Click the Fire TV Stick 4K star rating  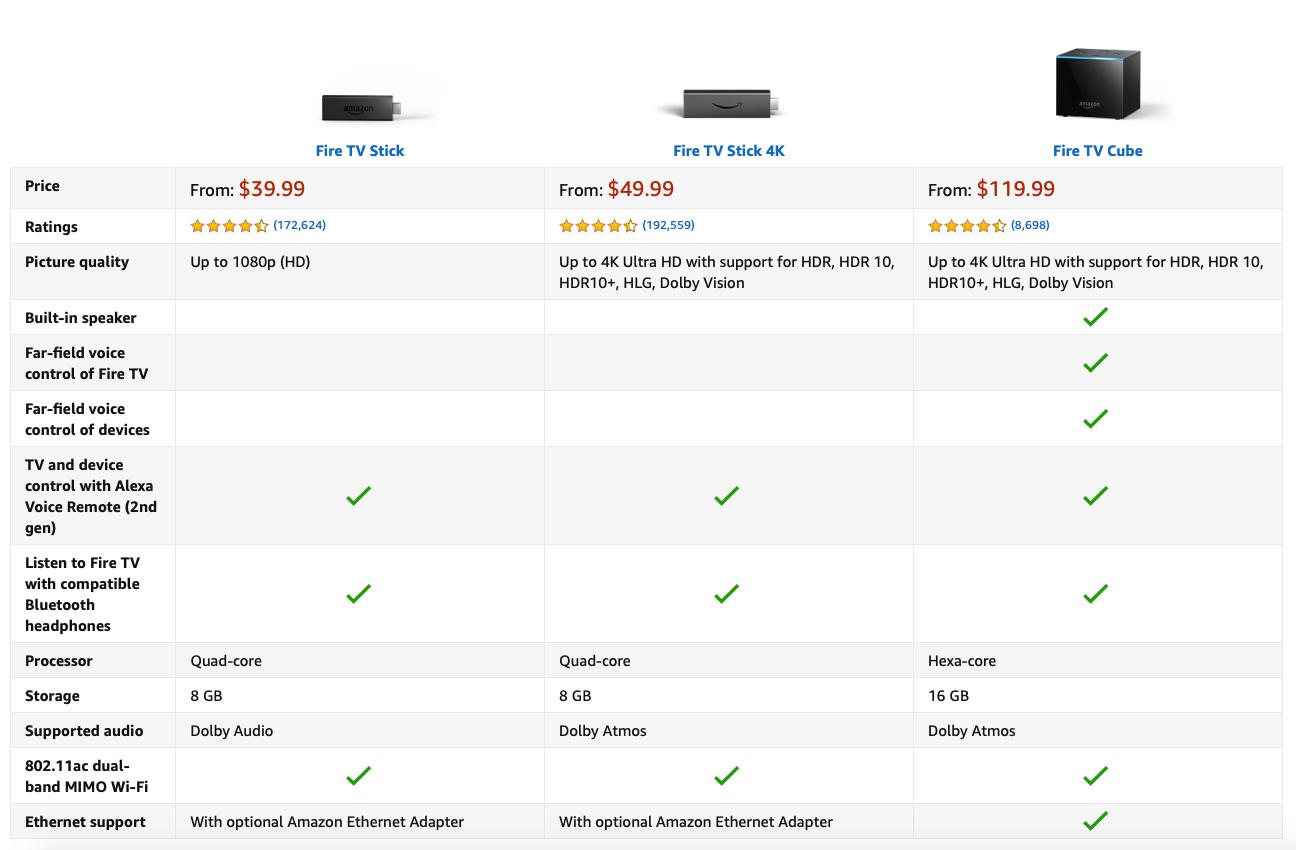598,226
